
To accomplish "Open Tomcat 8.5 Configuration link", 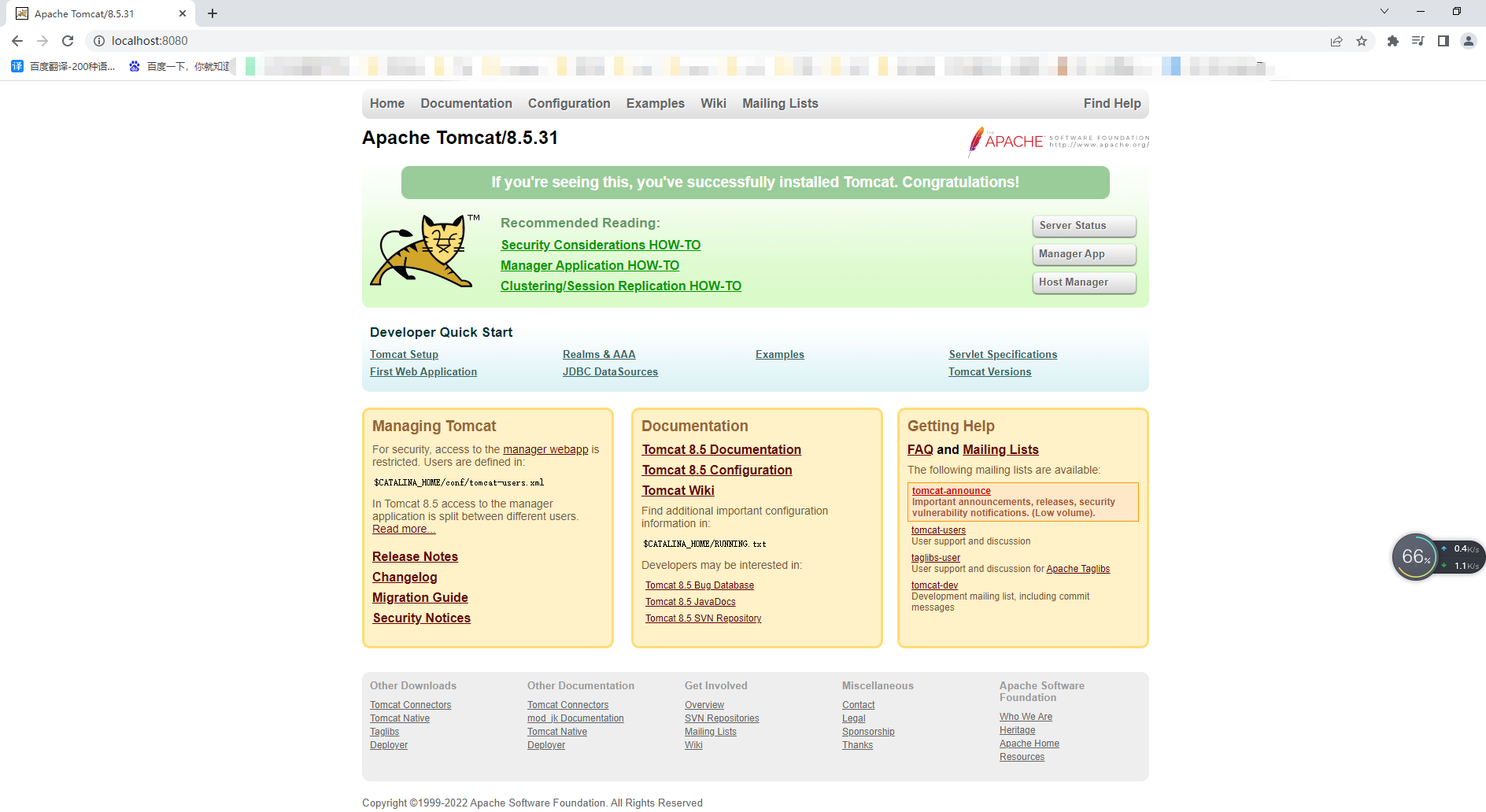I will tap(717, 471).
